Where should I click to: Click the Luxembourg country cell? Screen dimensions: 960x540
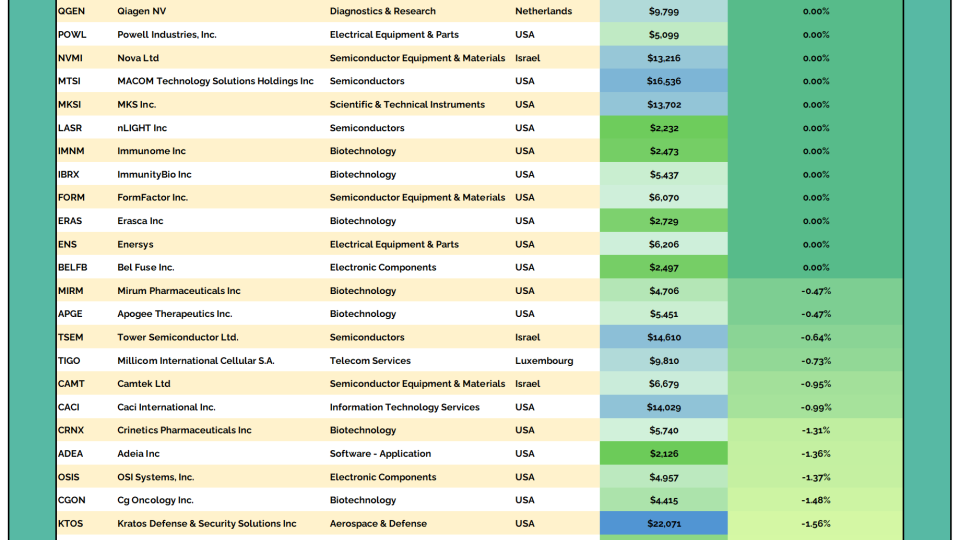[x=544, y=361]
